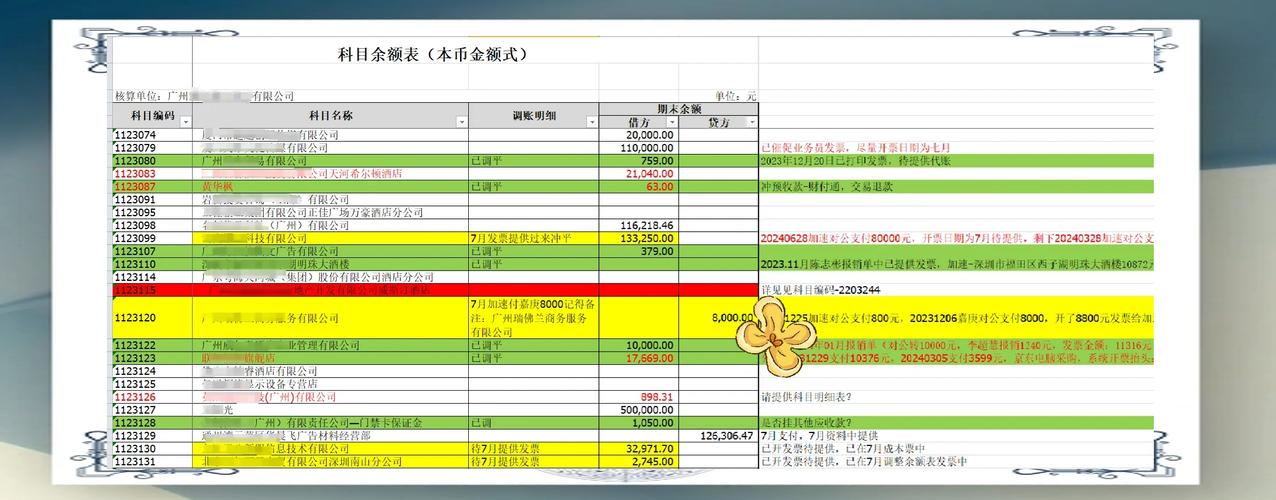1276x500 pixels.
Task: Select account code cell 1123110
Action: coord(152,265)
